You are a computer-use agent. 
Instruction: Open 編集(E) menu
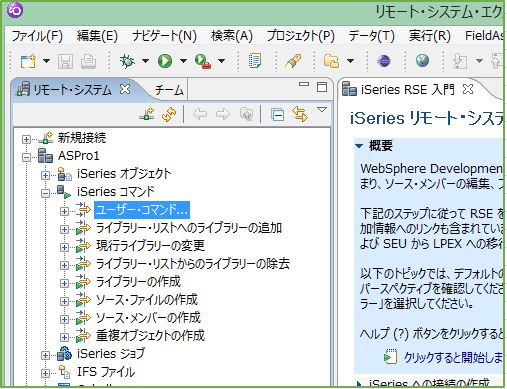[97, 36]
